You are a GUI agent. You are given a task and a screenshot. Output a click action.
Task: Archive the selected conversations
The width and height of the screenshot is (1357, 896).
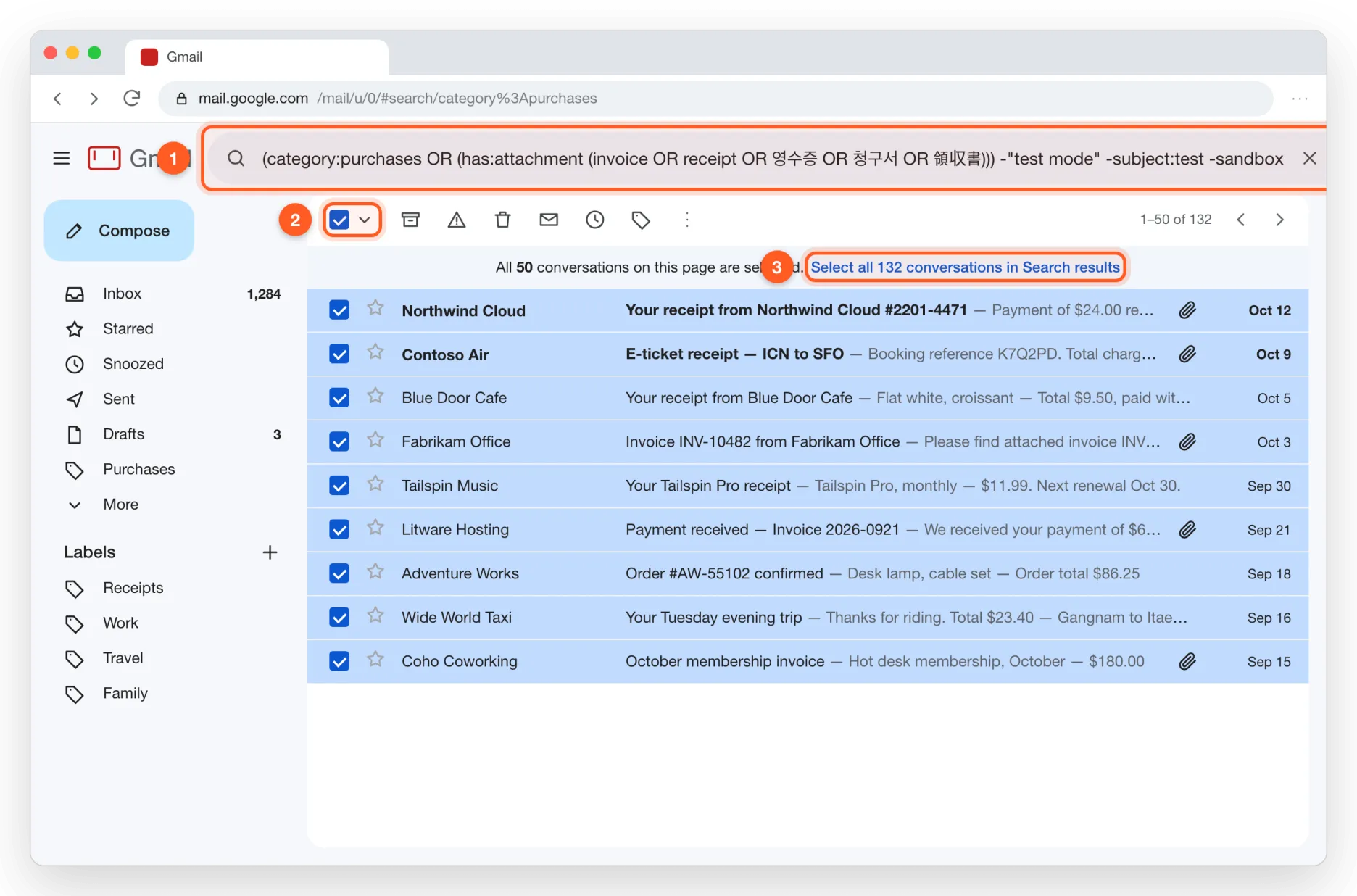[x=411, y=220]
